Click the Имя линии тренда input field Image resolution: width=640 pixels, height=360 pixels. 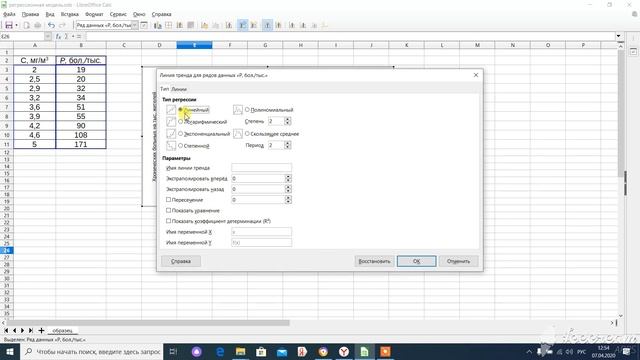click(262, 168)
